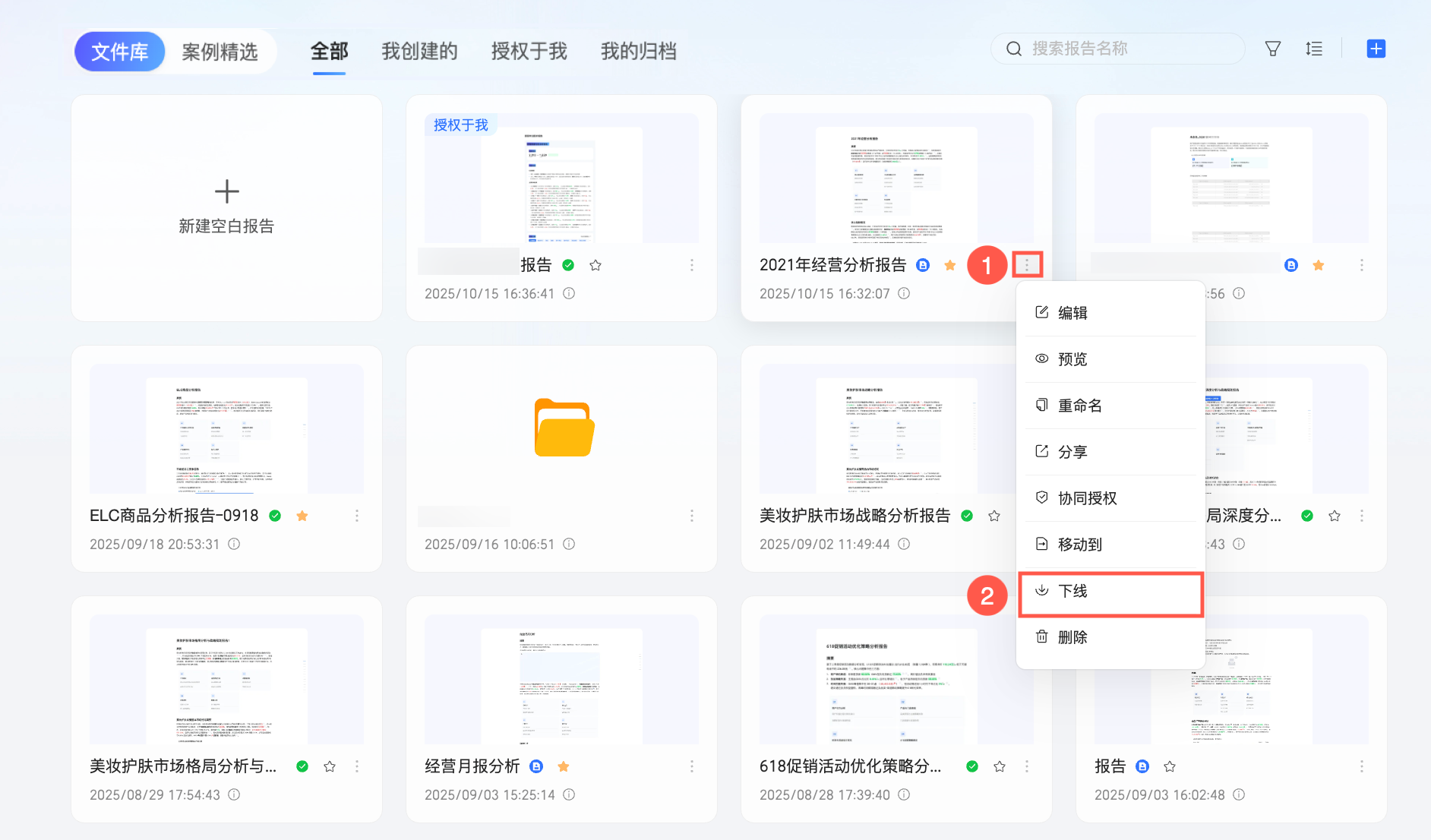Open more-options dots on the folder card
1431x840 pixels.
(x=692, y=516)
